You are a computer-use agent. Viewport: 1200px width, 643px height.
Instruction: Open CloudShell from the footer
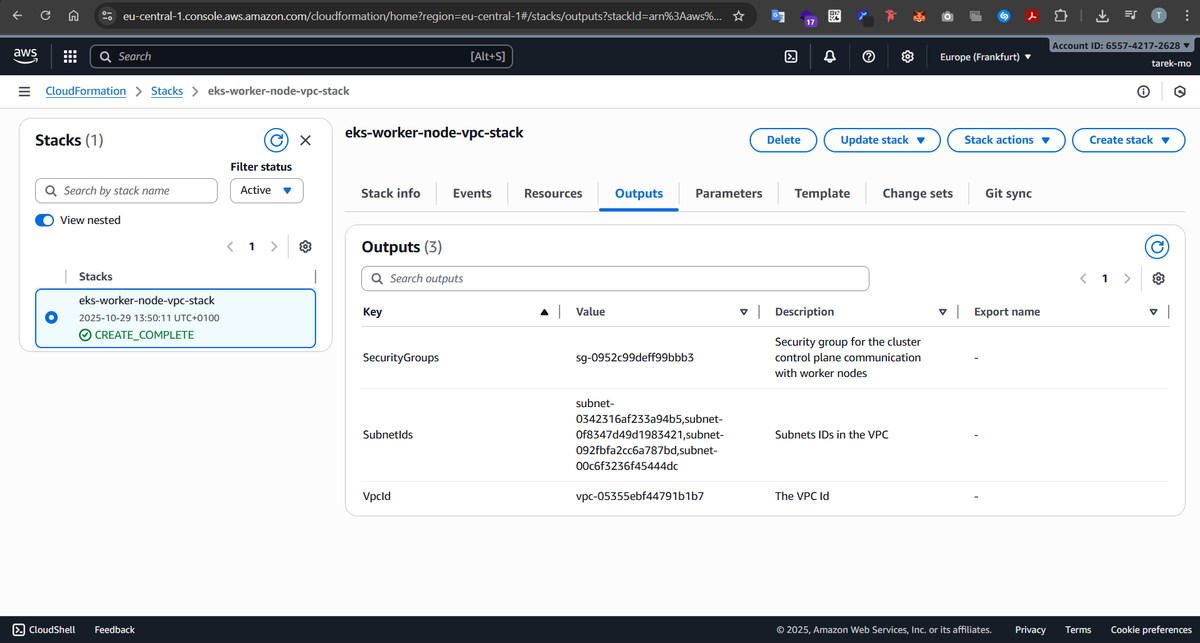(43, 629)
